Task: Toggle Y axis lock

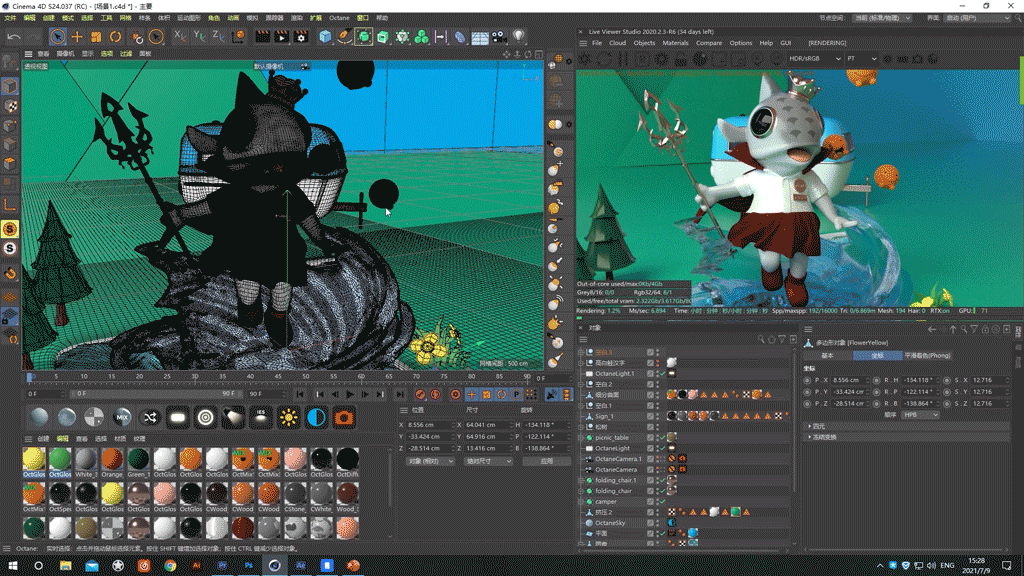Action: 200,37
